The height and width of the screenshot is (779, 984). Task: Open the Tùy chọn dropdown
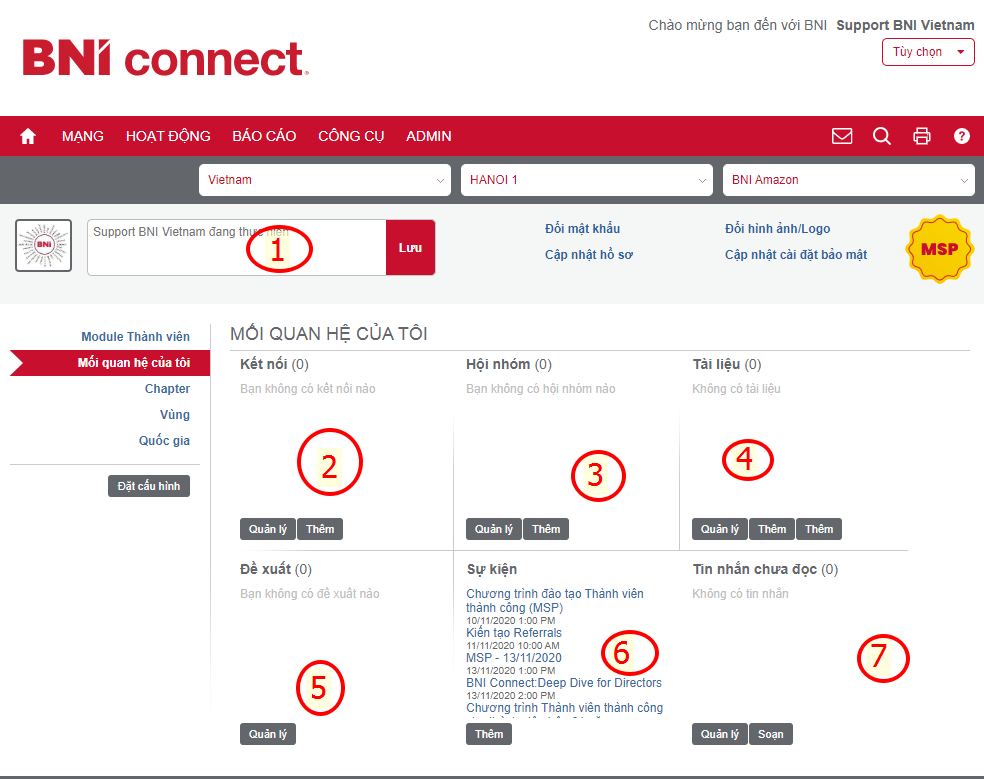coord(928,52)
